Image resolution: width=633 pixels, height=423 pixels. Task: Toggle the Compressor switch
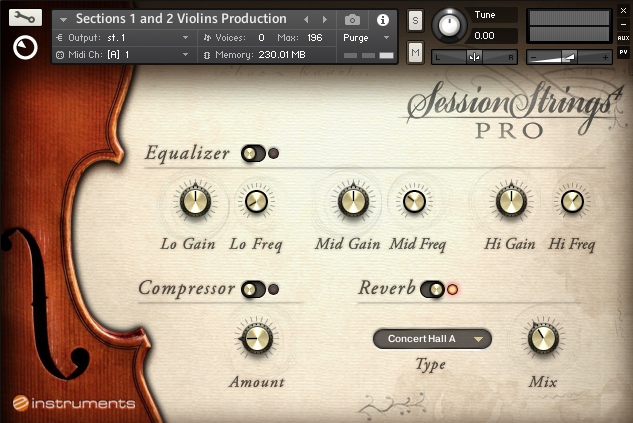pos(254,289)
